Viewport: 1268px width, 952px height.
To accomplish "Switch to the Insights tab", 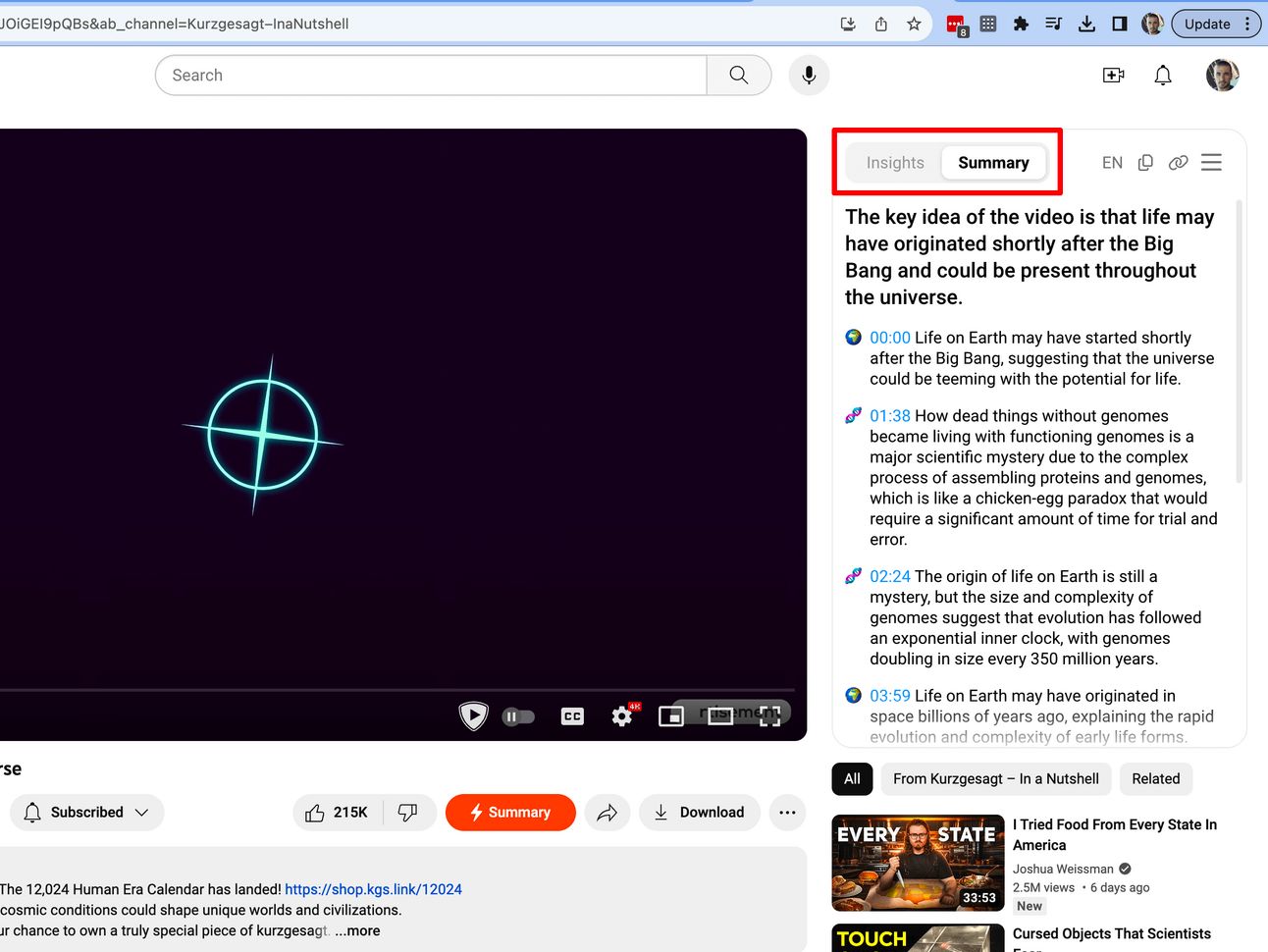I will point(895,163).
